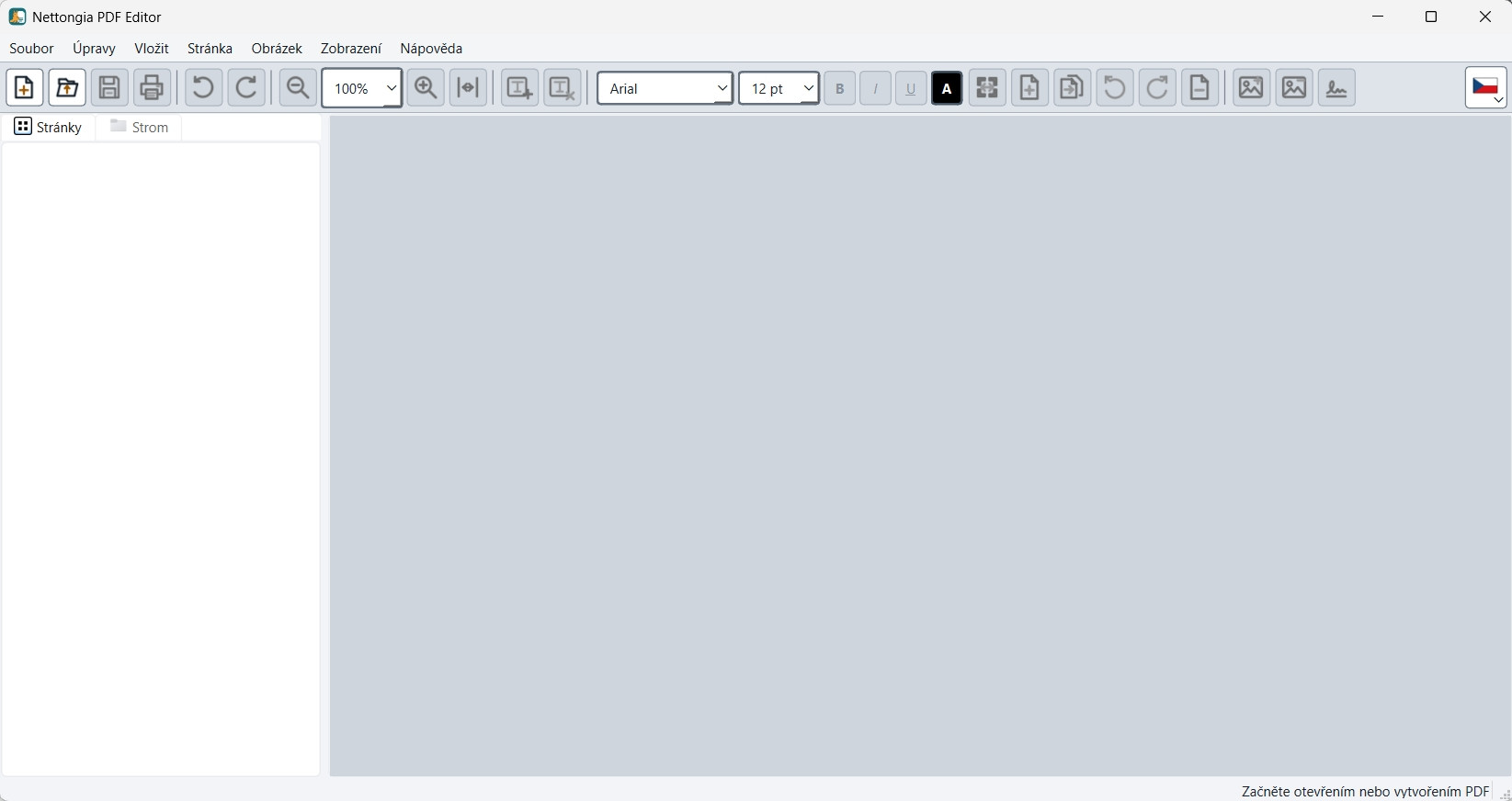The height and width of the screenshot is (801, 1512).
Task: Open an existing PDF file
Action: [x=67, y=88]
